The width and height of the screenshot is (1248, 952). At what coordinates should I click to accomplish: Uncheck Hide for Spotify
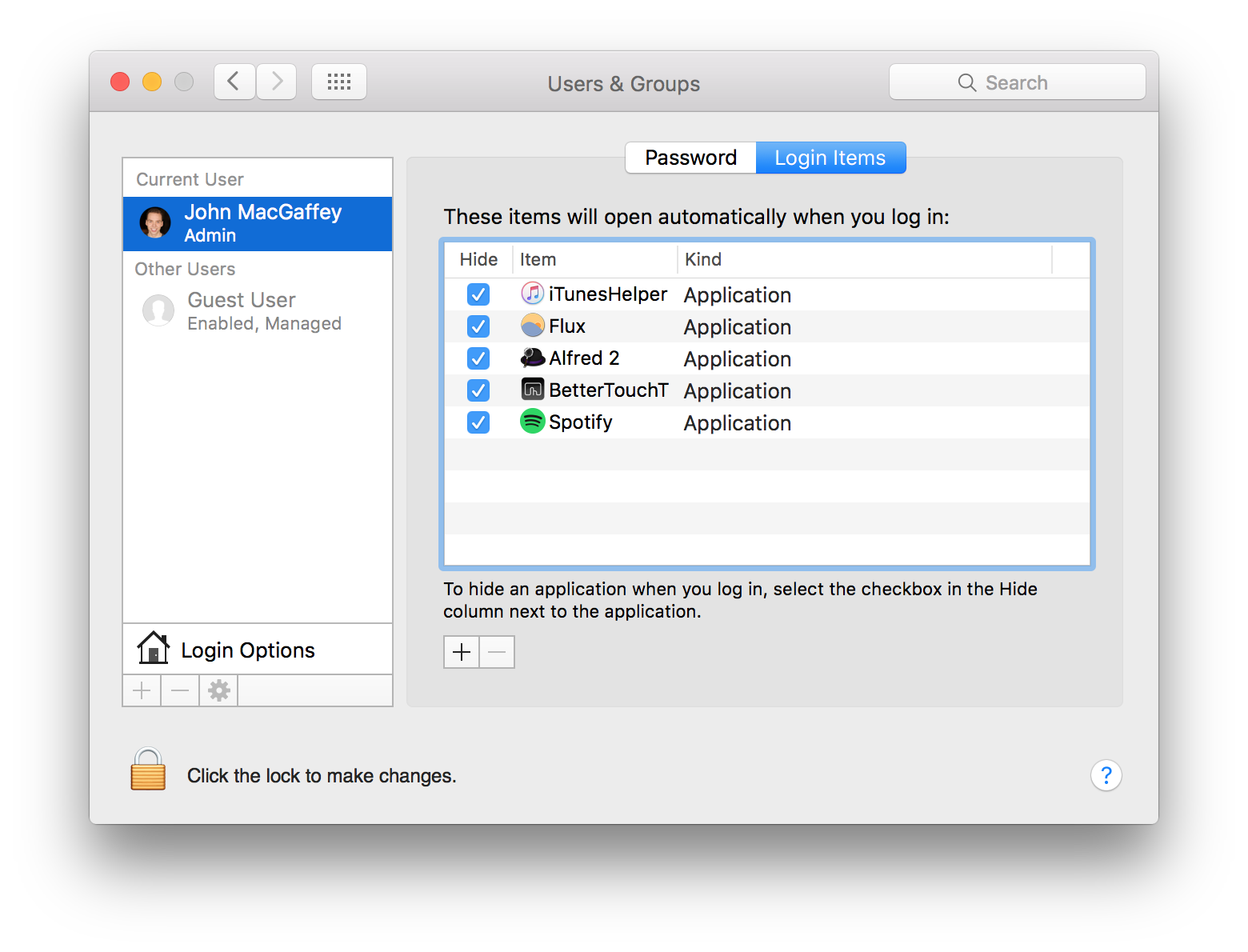tap(478, 422)
